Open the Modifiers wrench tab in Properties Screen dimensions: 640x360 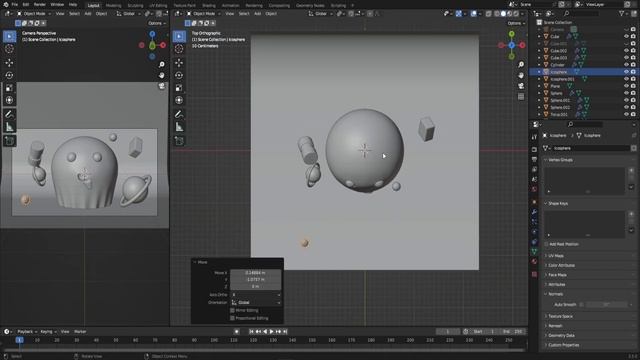pyautogui.click(x=534, y=212)
